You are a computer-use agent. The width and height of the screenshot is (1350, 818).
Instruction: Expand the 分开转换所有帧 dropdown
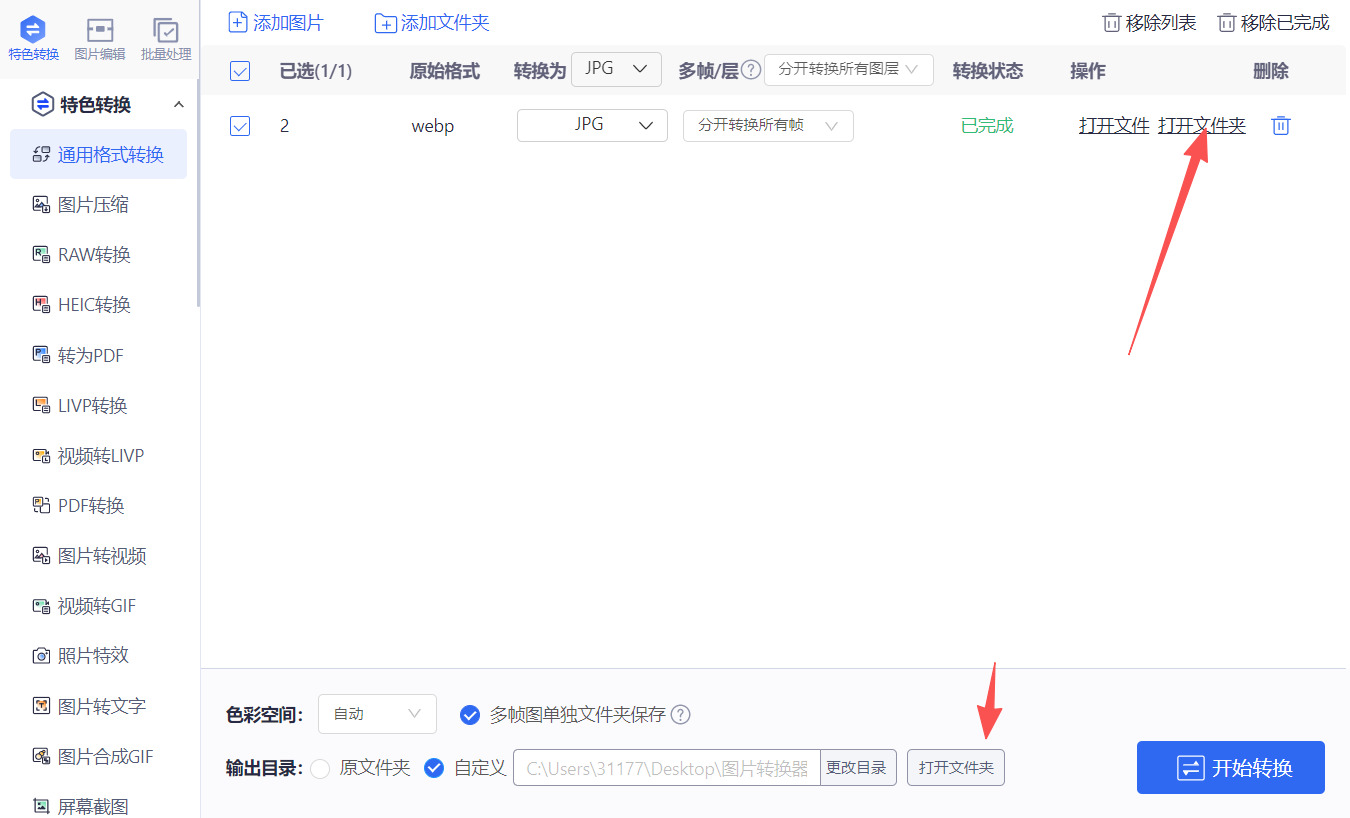tap(768, 125)
